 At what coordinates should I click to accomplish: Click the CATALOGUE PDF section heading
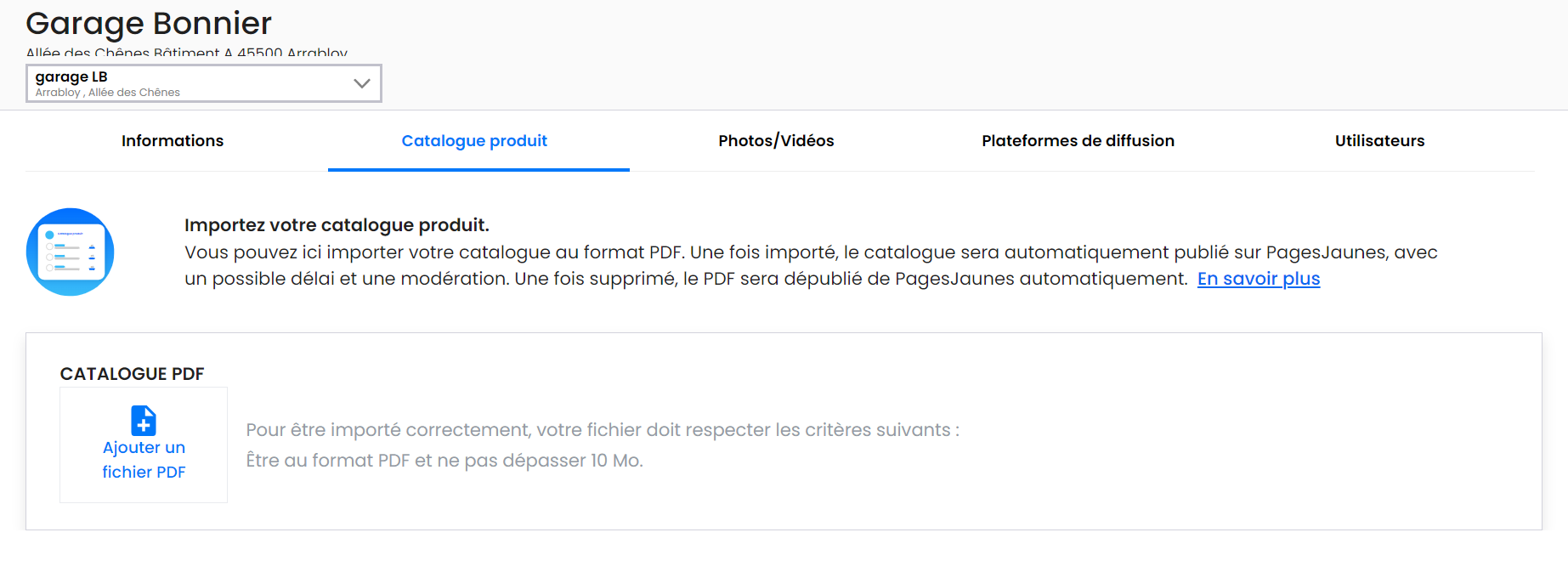click(x=133, y=374)
